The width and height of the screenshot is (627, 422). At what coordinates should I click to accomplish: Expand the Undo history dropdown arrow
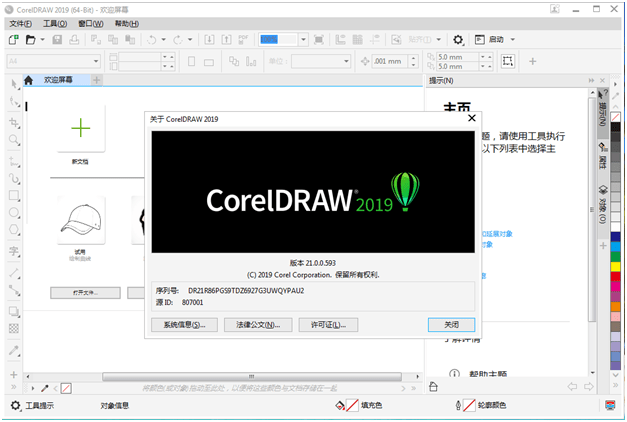(164, 40)
